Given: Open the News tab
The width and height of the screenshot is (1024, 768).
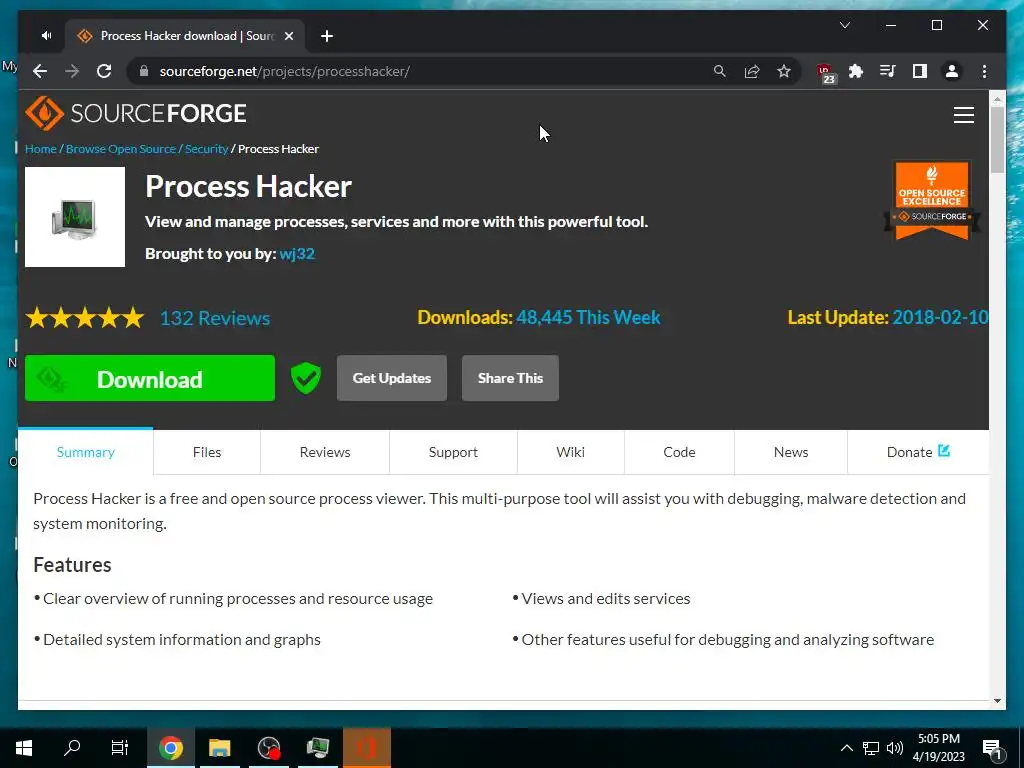Looking at the screenshot, I should (791, 452).
